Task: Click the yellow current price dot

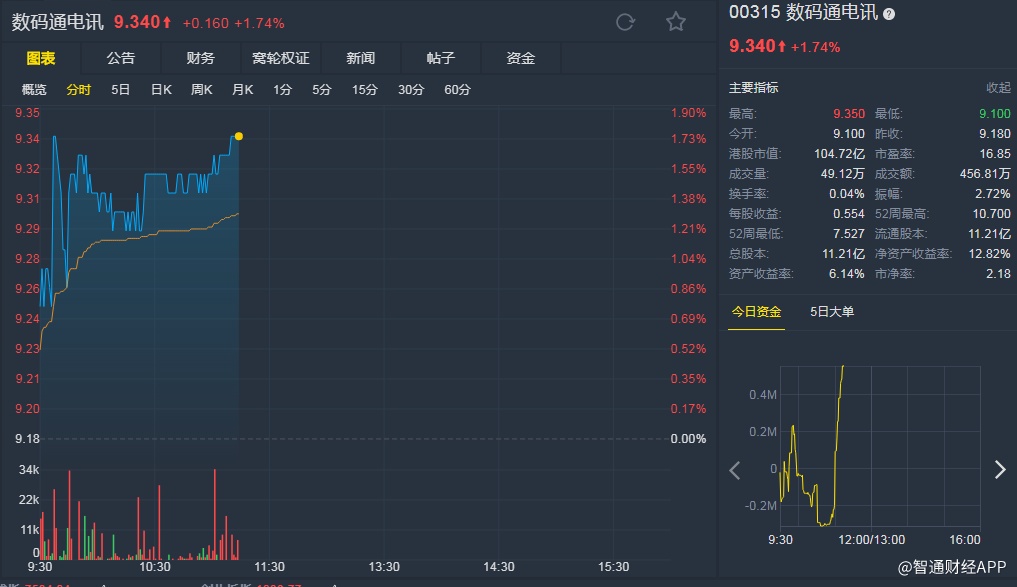Action: click(238, 136)
